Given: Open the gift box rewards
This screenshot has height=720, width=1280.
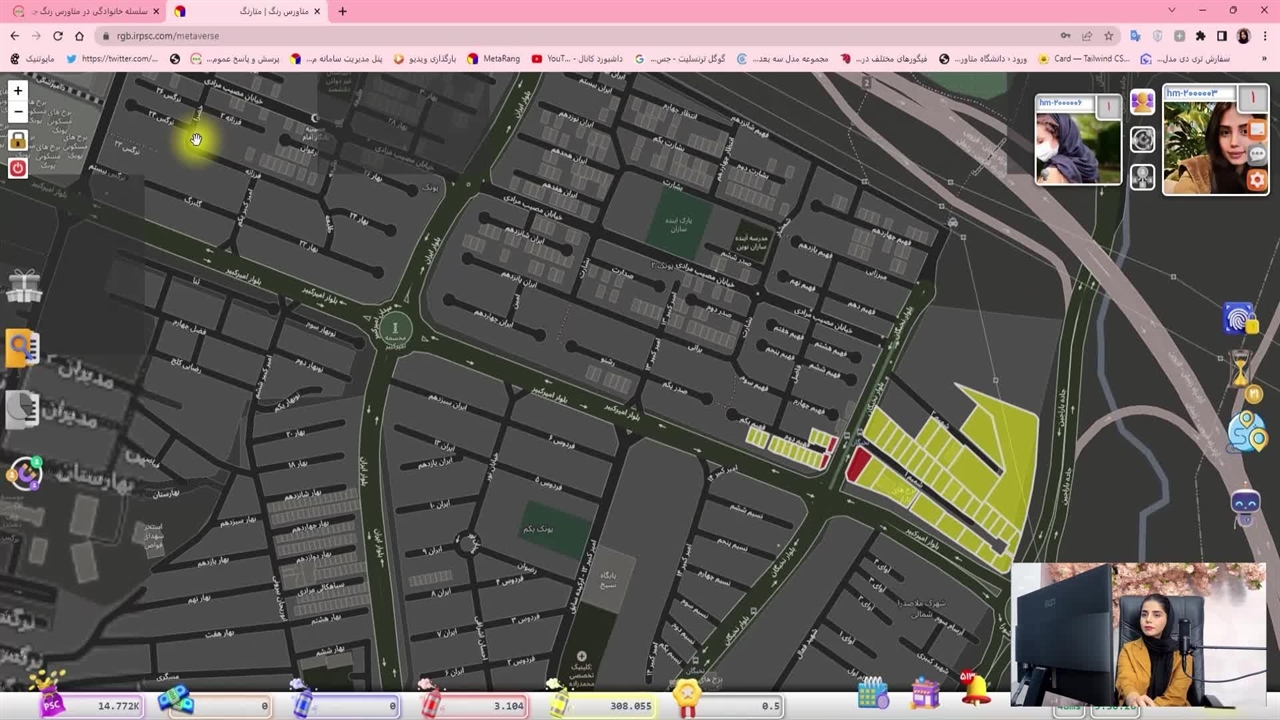Looking at the screenshot, I should pyautogui.click(x=23, y=287).
